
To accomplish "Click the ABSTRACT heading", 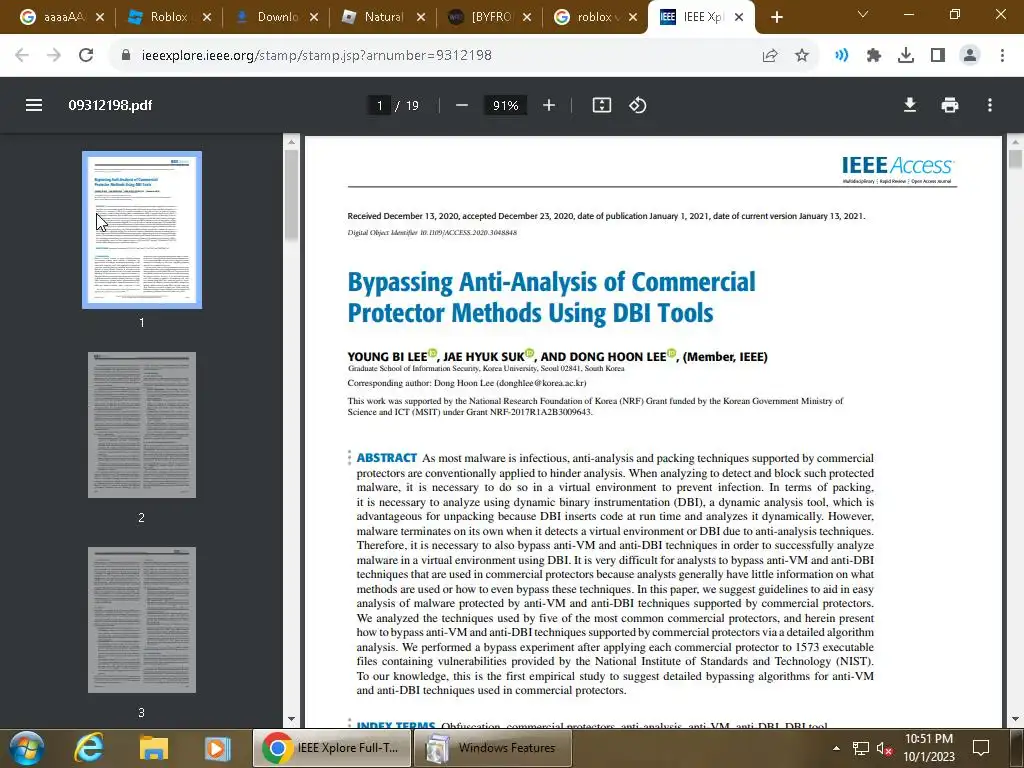I will [387, 458].
